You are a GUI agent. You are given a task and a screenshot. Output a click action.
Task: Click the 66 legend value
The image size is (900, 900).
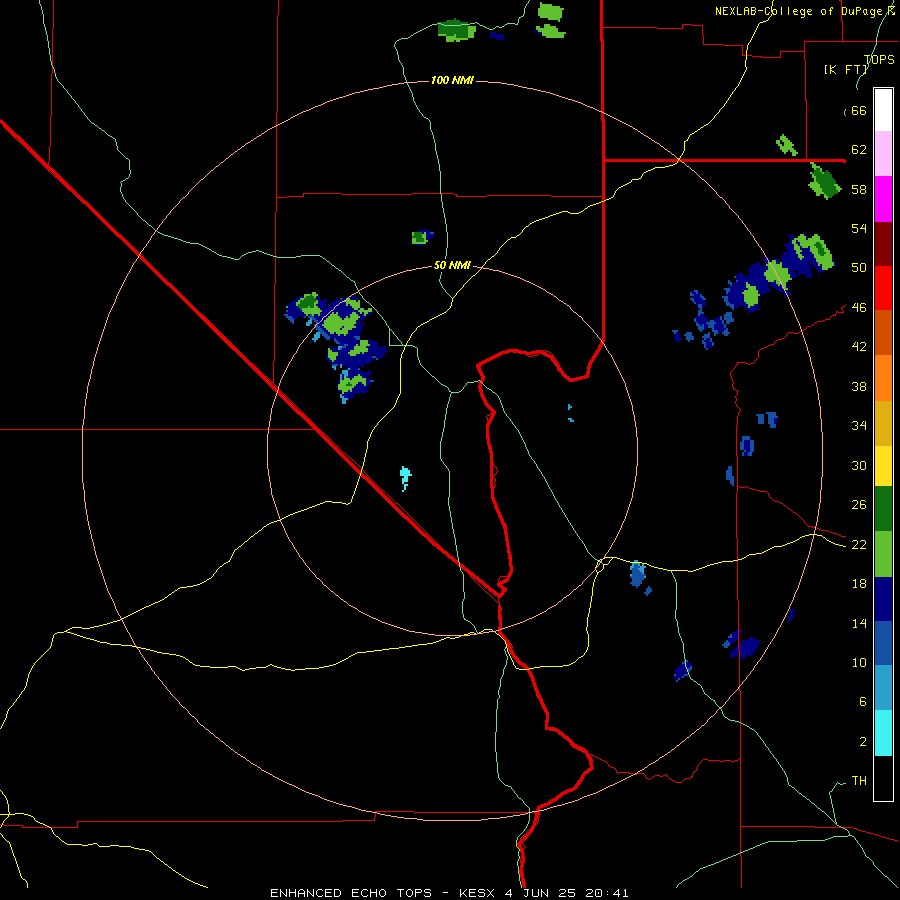[x=859, y=110]
